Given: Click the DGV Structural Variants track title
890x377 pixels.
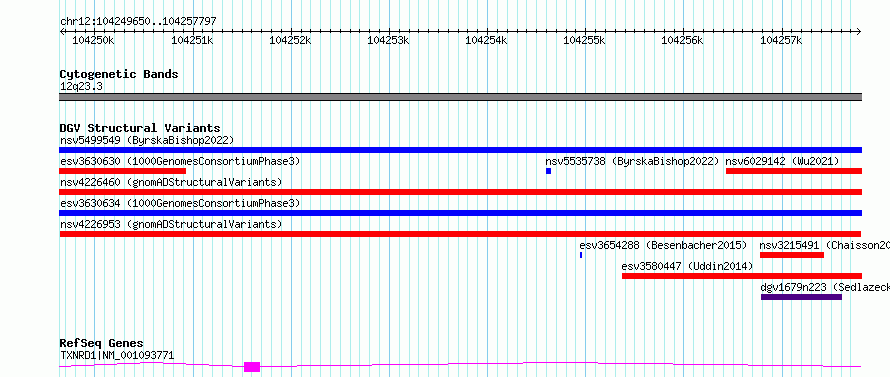Looking at the screenshot, I should [x=140, y=128].
